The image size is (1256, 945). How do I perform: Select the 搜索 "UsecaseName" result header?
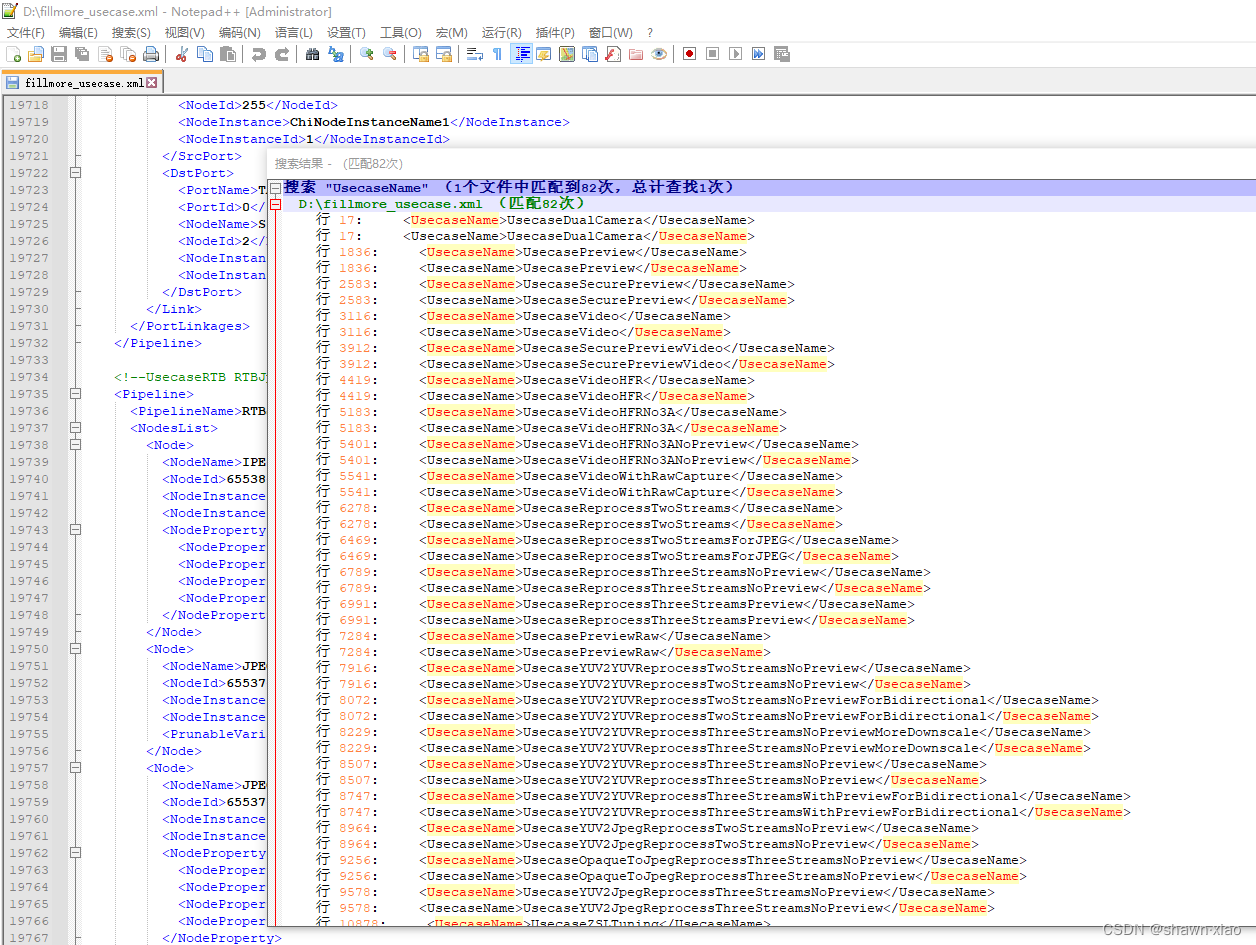coord(509,187)
